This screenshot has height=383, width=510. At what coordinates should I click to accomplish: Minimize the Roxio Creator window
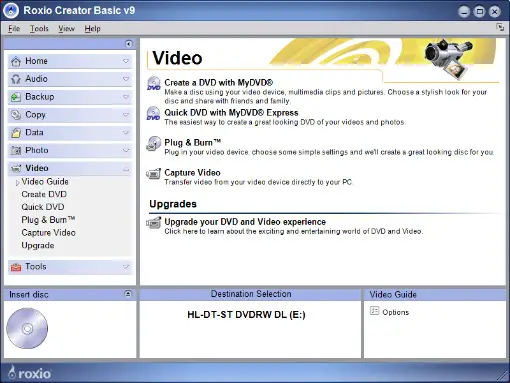point(464,12)
